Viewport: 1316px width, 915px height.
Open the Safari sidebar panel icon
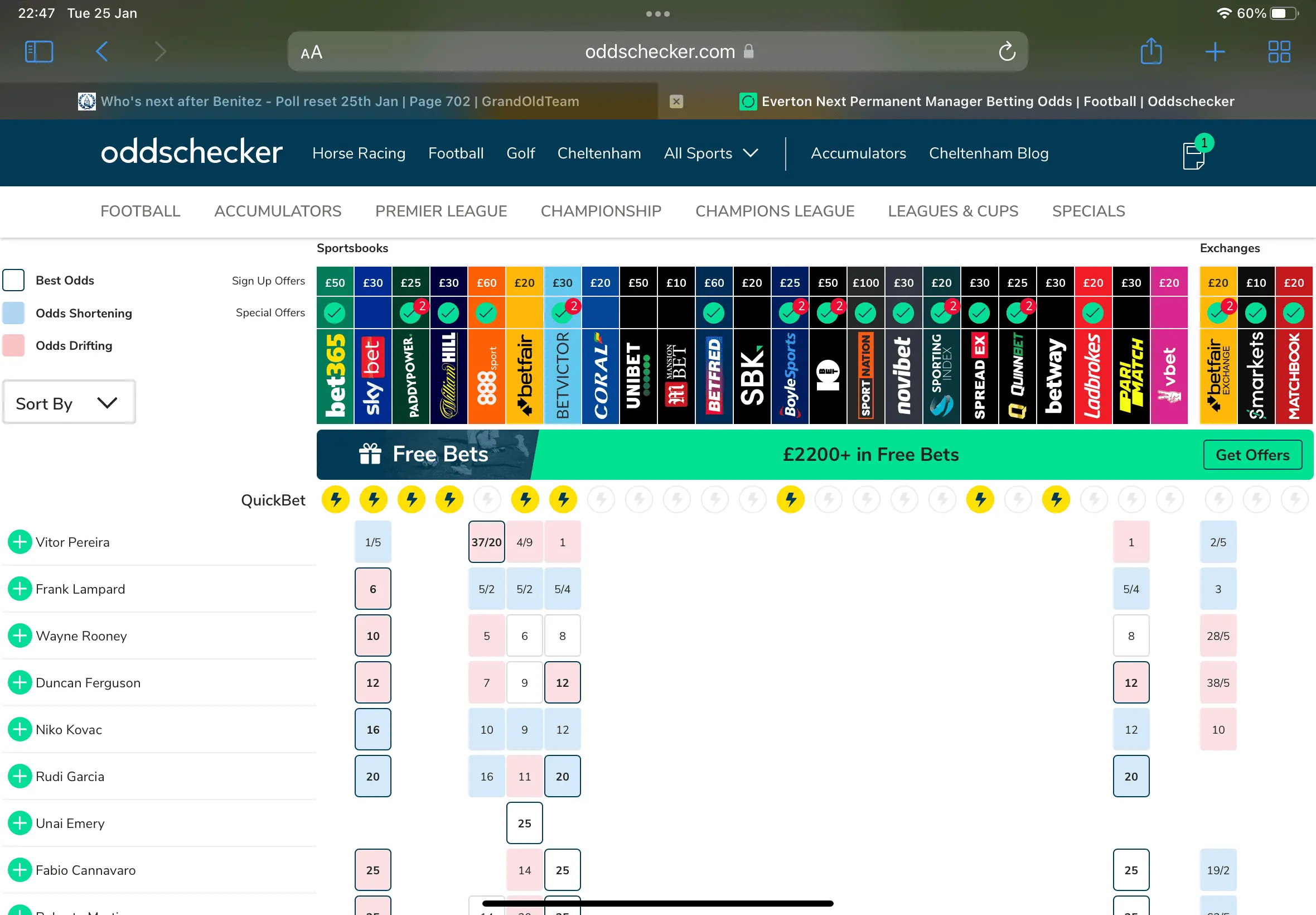click(x=39, y=51)
